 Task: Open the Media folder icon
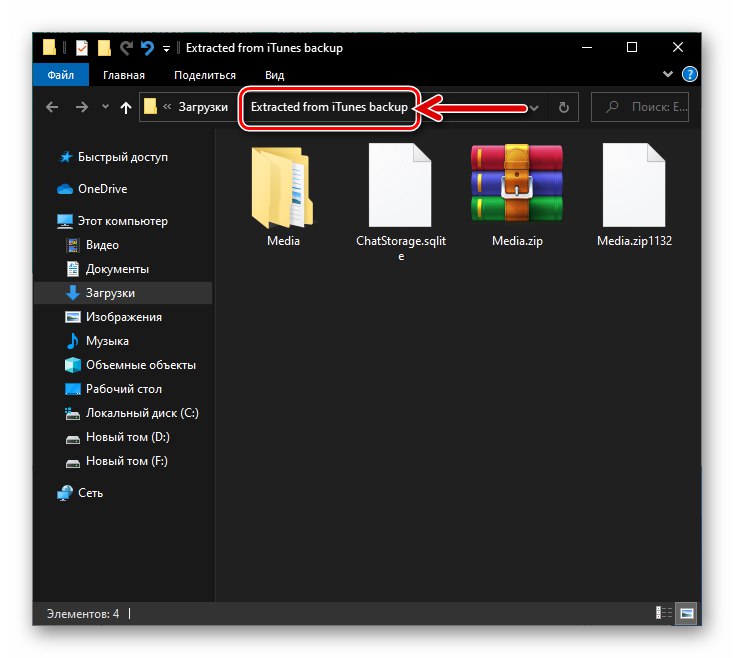283,187
